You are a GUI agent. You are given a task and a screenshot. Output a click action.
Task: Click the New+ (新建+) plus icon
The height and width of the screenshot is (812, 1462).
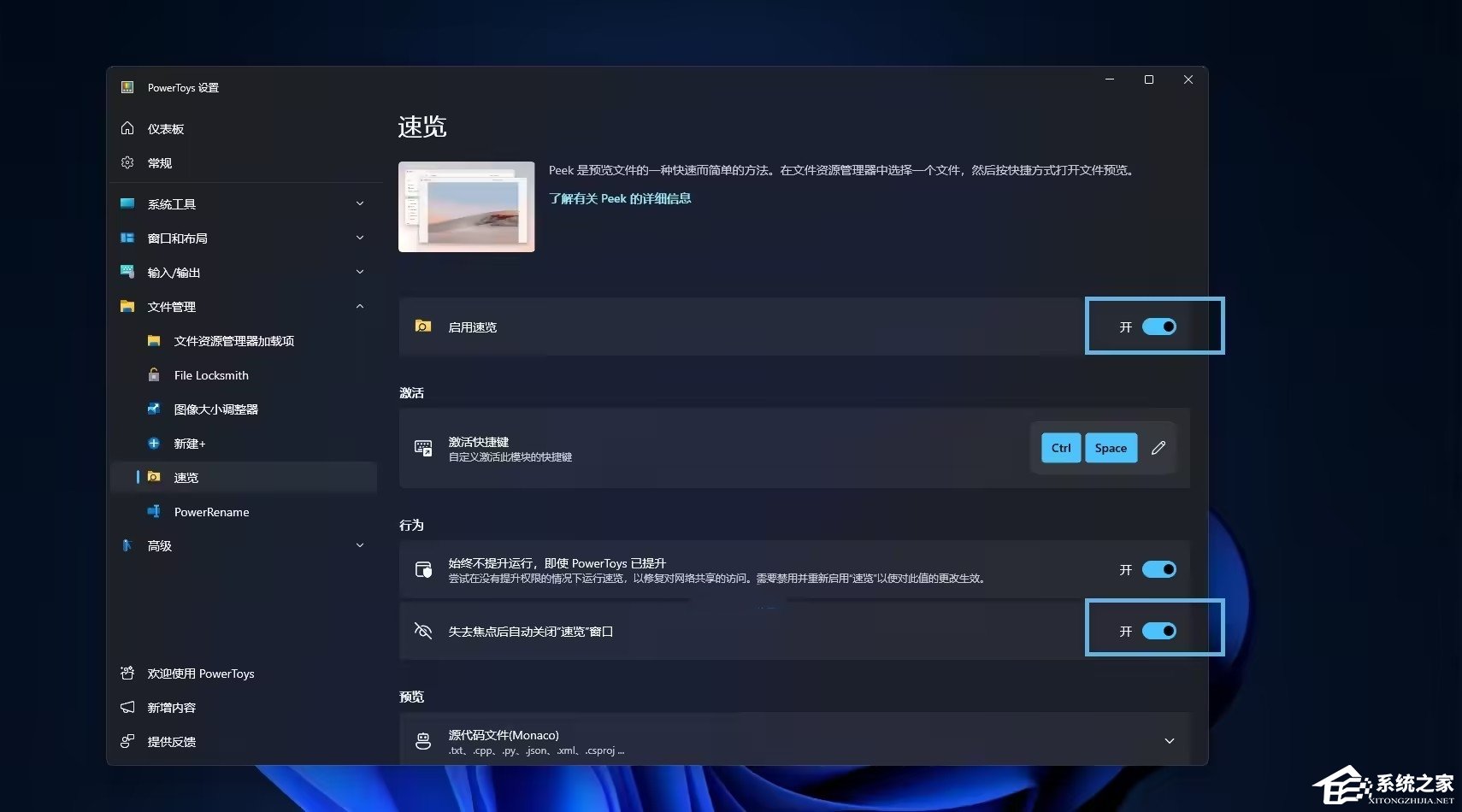tap(154, 443)
